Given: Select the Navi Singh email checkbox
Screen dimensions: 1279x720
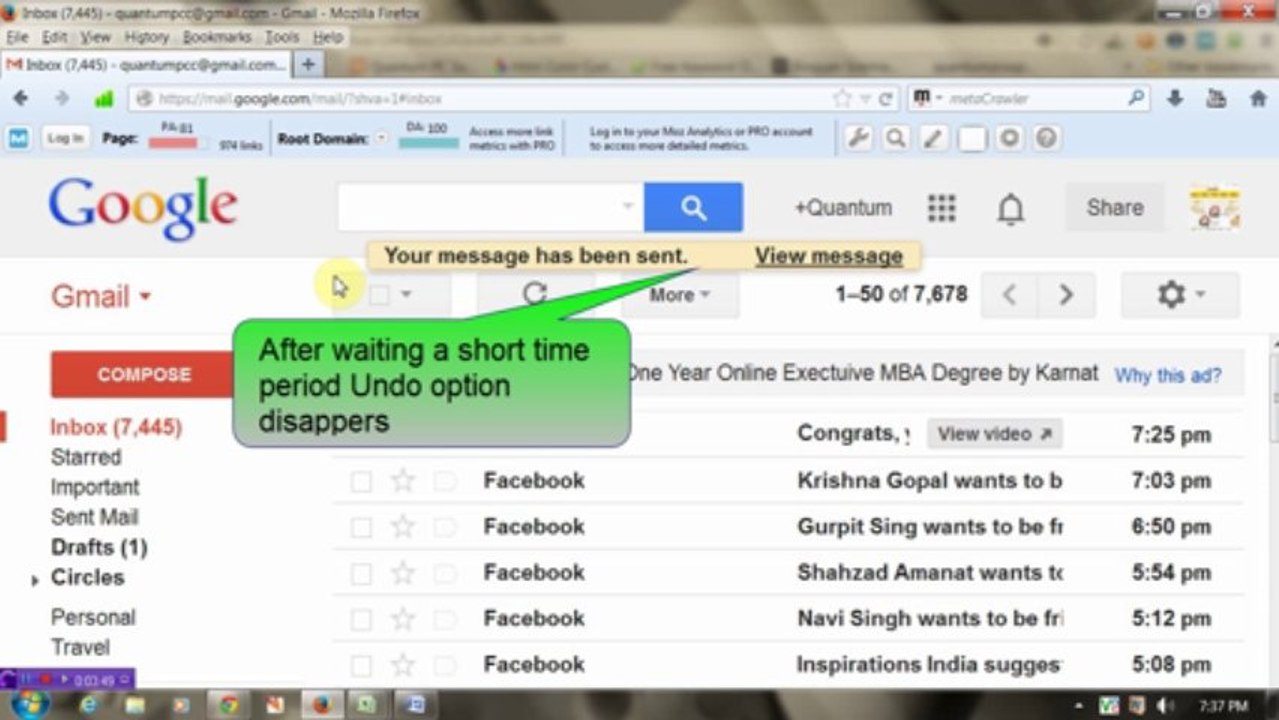Looking at the screenshot, I should pyautogui.click(x=361, y=620).
